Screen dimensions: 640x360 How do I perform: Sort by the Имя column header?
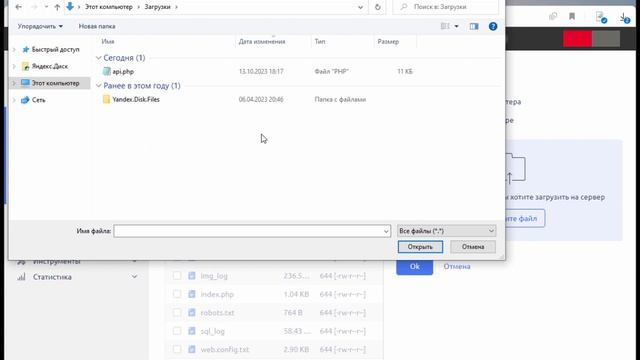pos(108,41)
